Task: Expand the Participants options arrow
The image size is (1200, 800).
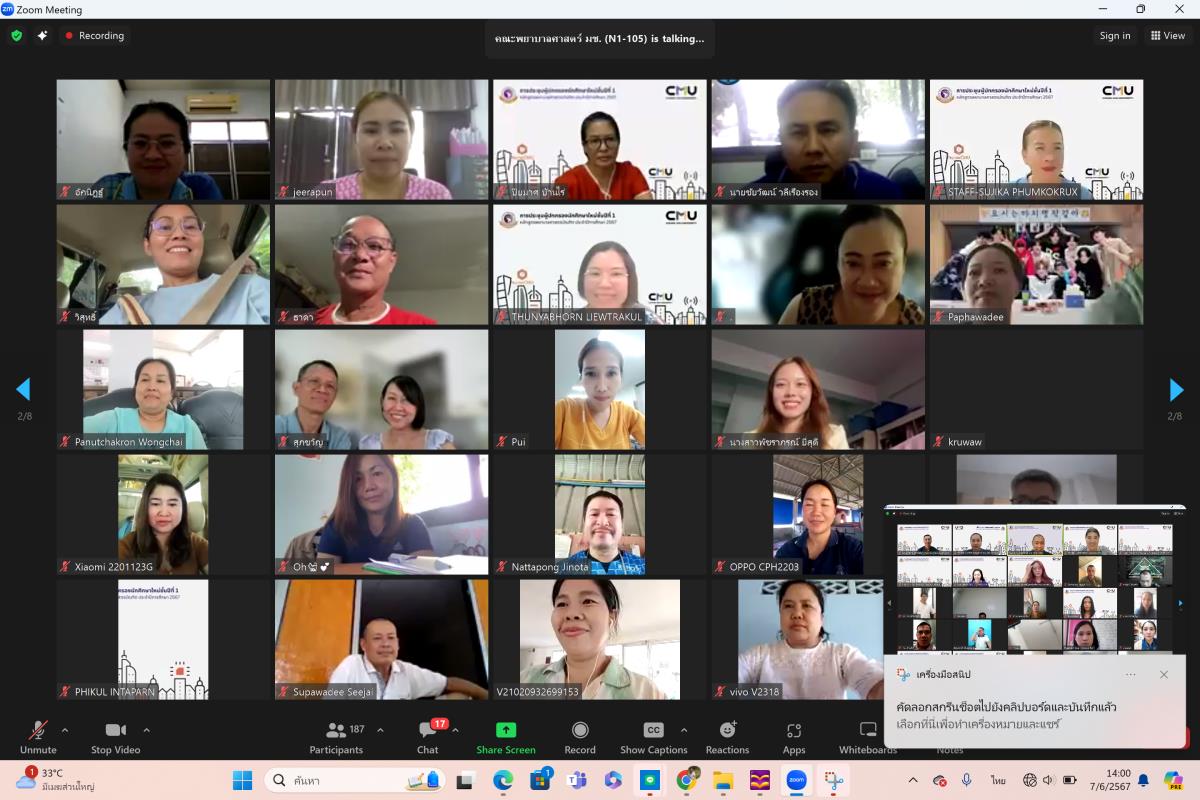Action: [x=380, y=730]
